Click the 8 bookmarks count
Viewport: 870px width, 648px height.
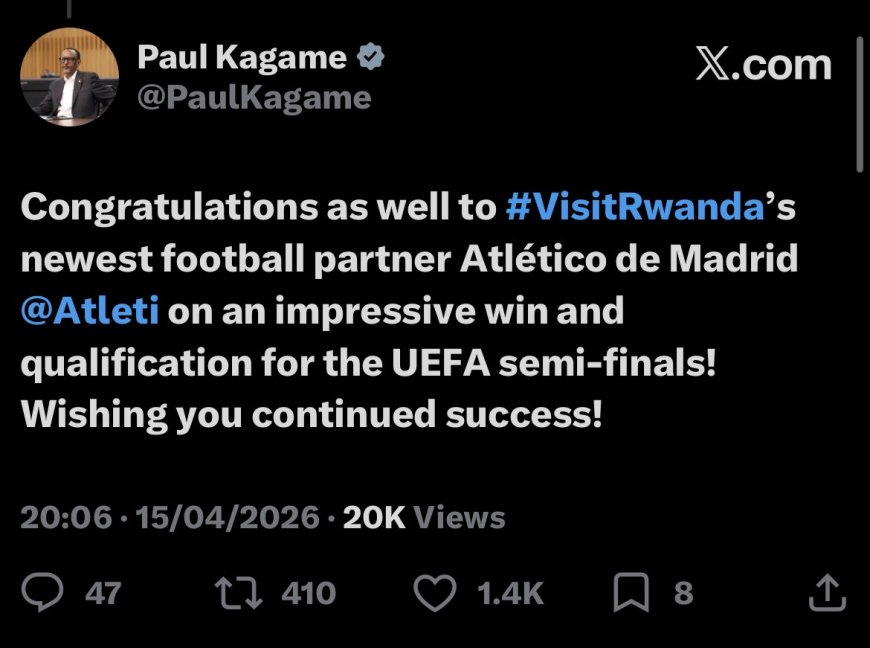click(683, 593)
